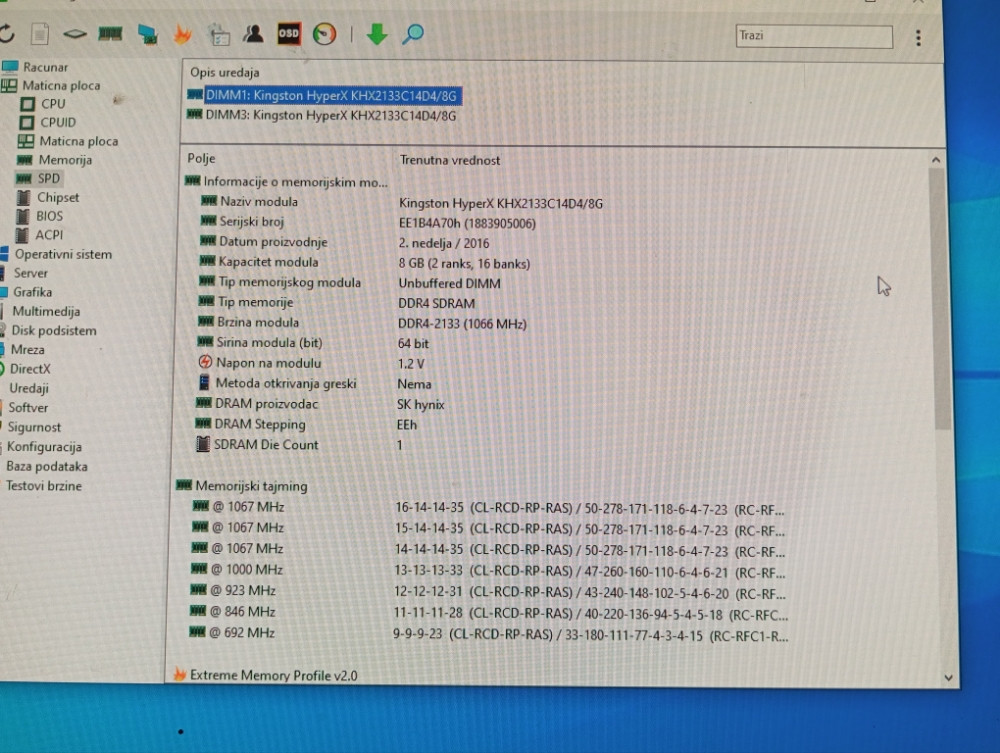1000x753 pixels.
Task: Select the @ 846 MHz timing row
Action: pyautogui.click(x=489, y=613)
